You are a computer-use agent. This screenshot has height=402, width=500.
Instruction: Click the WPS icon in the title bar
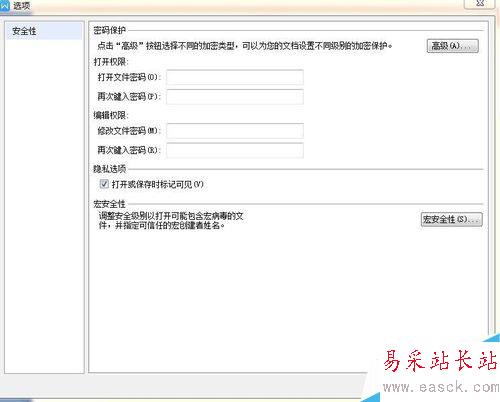pos(5,6)
